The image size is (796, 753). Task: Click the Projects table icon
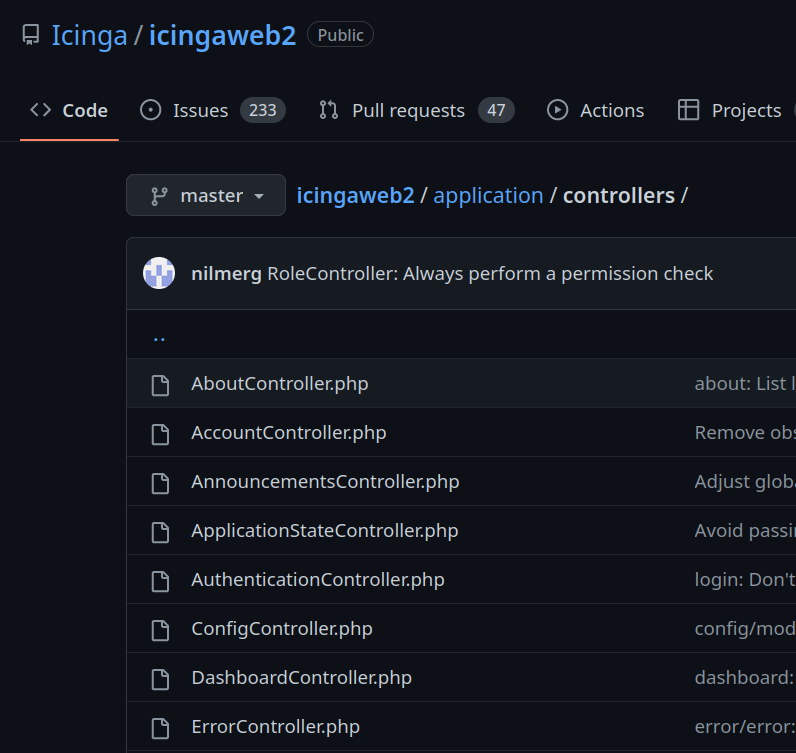pos(688,110)
